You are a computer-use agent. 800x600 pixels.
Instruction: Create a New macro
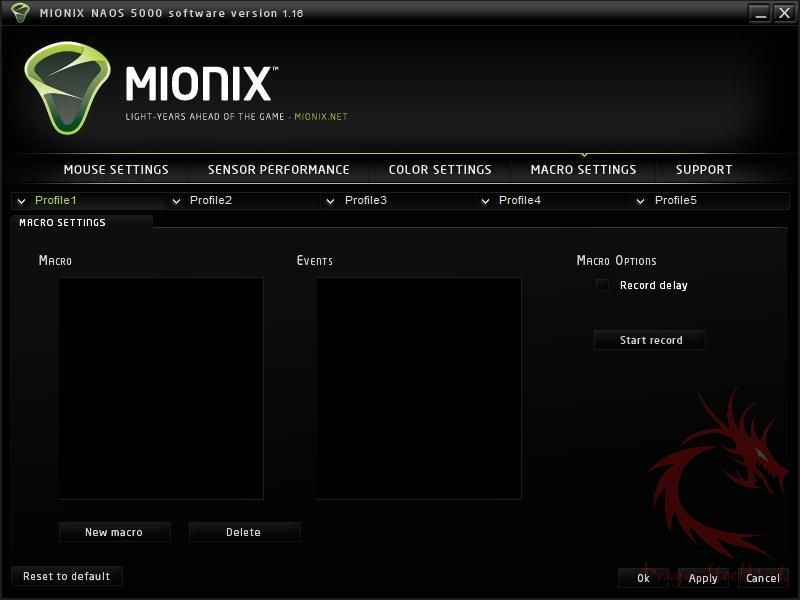(x=114, y=532)
